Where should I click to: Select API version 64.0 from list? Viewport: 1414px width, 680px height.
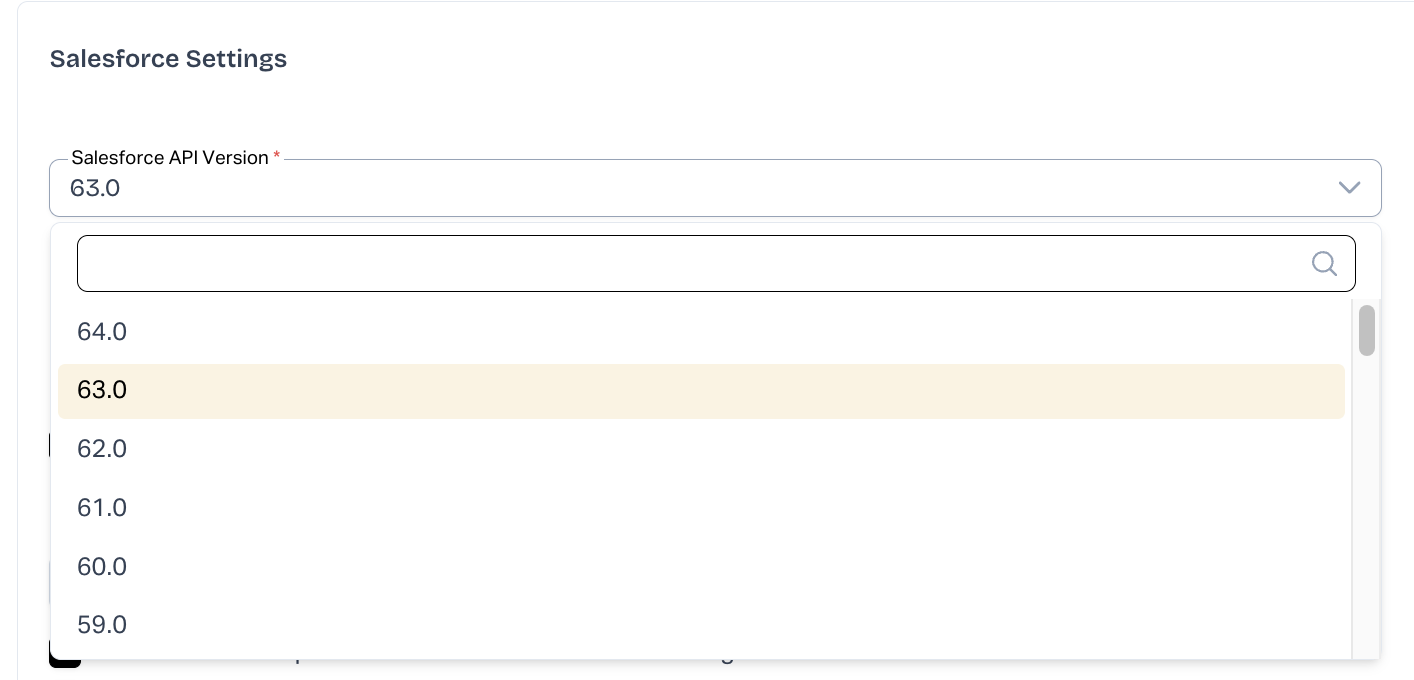102,332
